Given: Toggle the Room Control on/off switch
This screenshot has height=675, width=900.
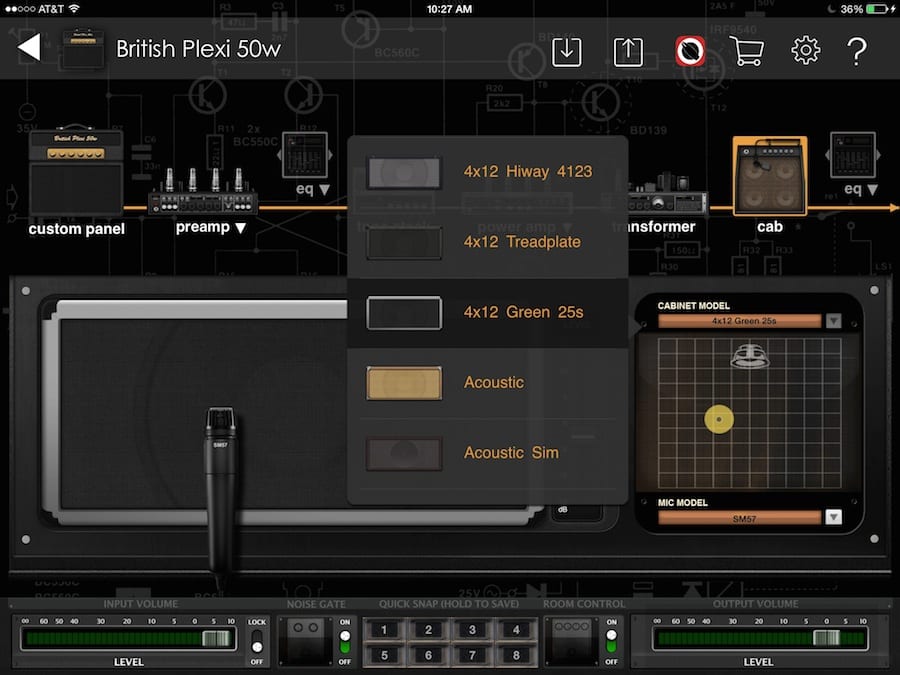Looking at the screenshot, I should pyautogui.click(x=611, y=639).
